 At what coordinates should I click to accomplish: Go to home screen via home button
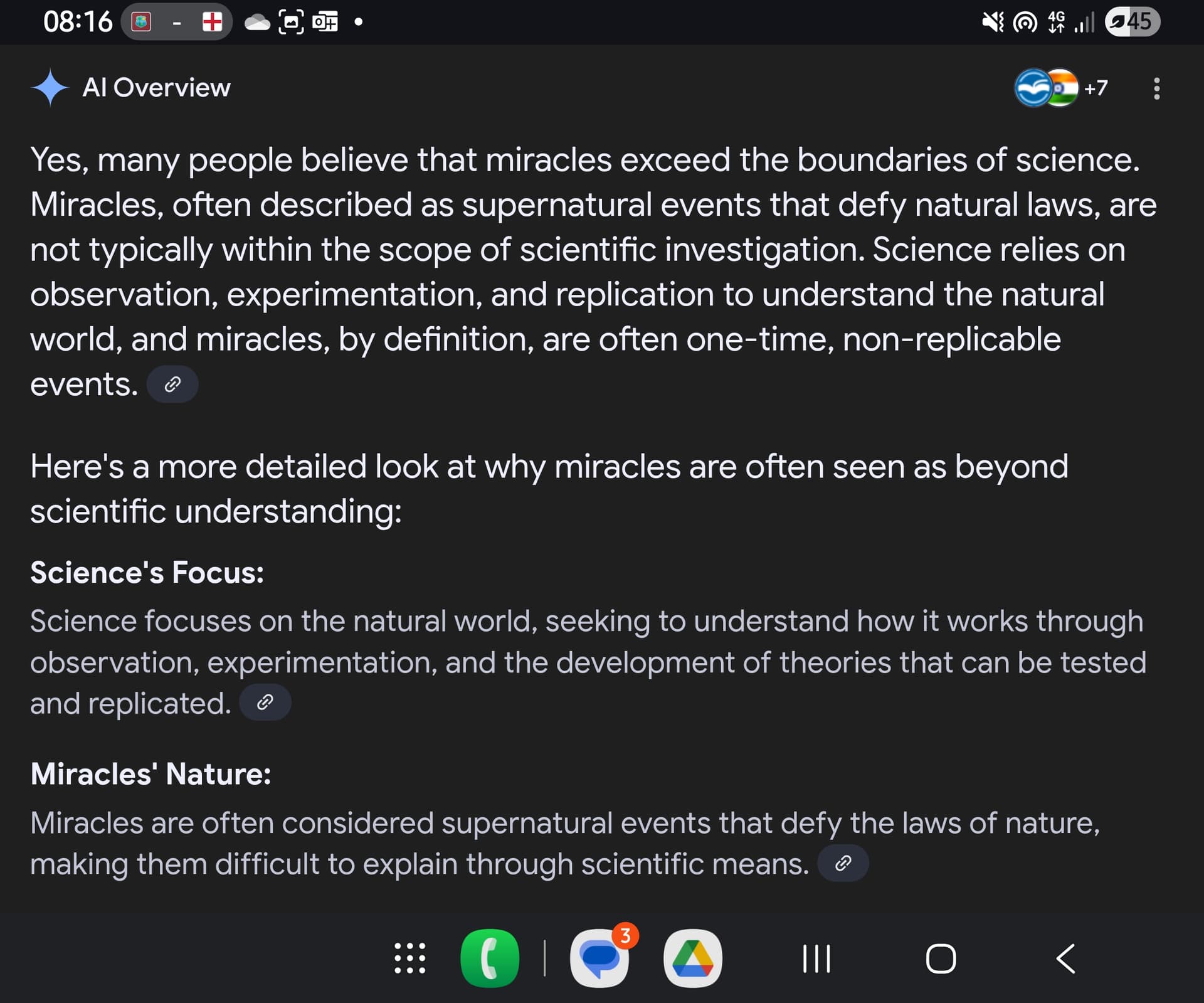coord(941,959)
